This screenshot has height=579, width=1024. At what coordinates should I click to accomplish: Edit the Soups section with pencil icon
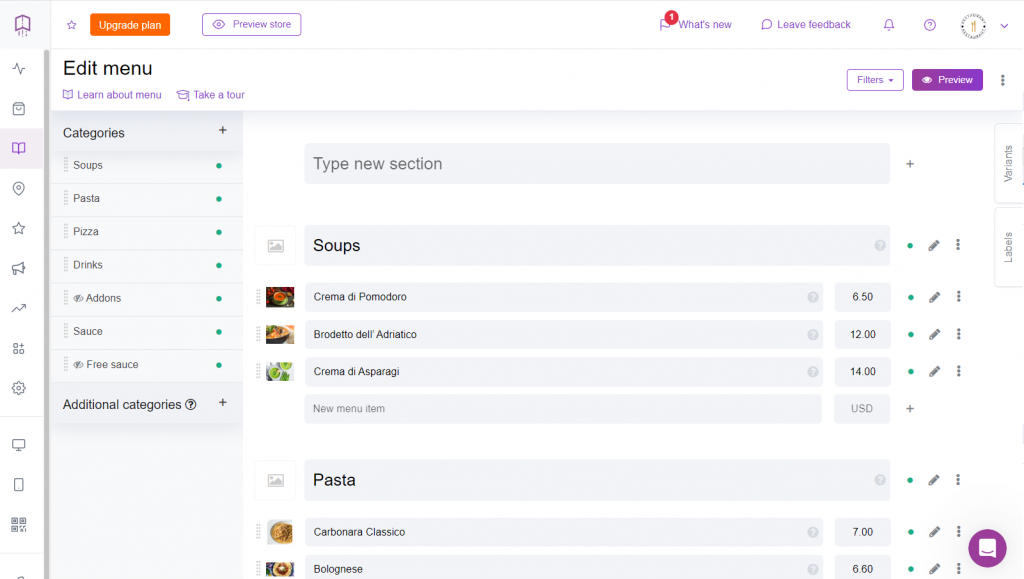click(934, 245)
